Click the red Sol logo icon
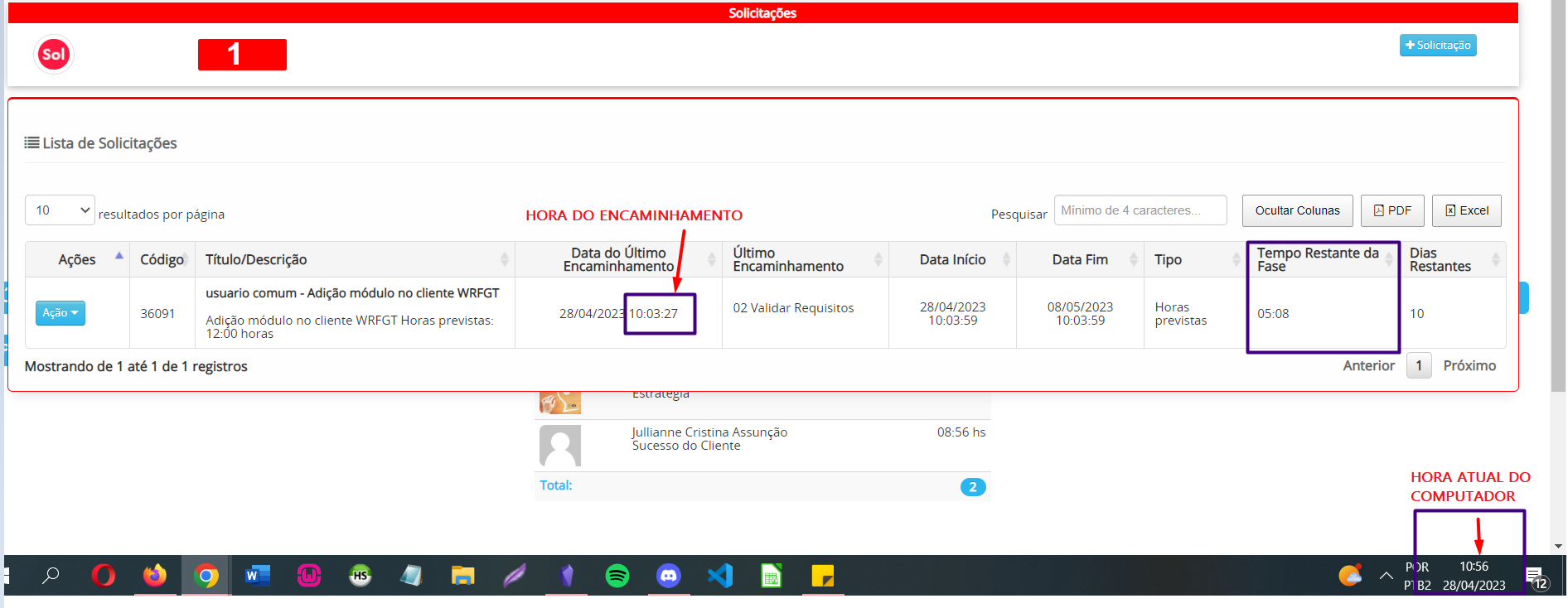The image size is (1568, 608). click(54, 55)
